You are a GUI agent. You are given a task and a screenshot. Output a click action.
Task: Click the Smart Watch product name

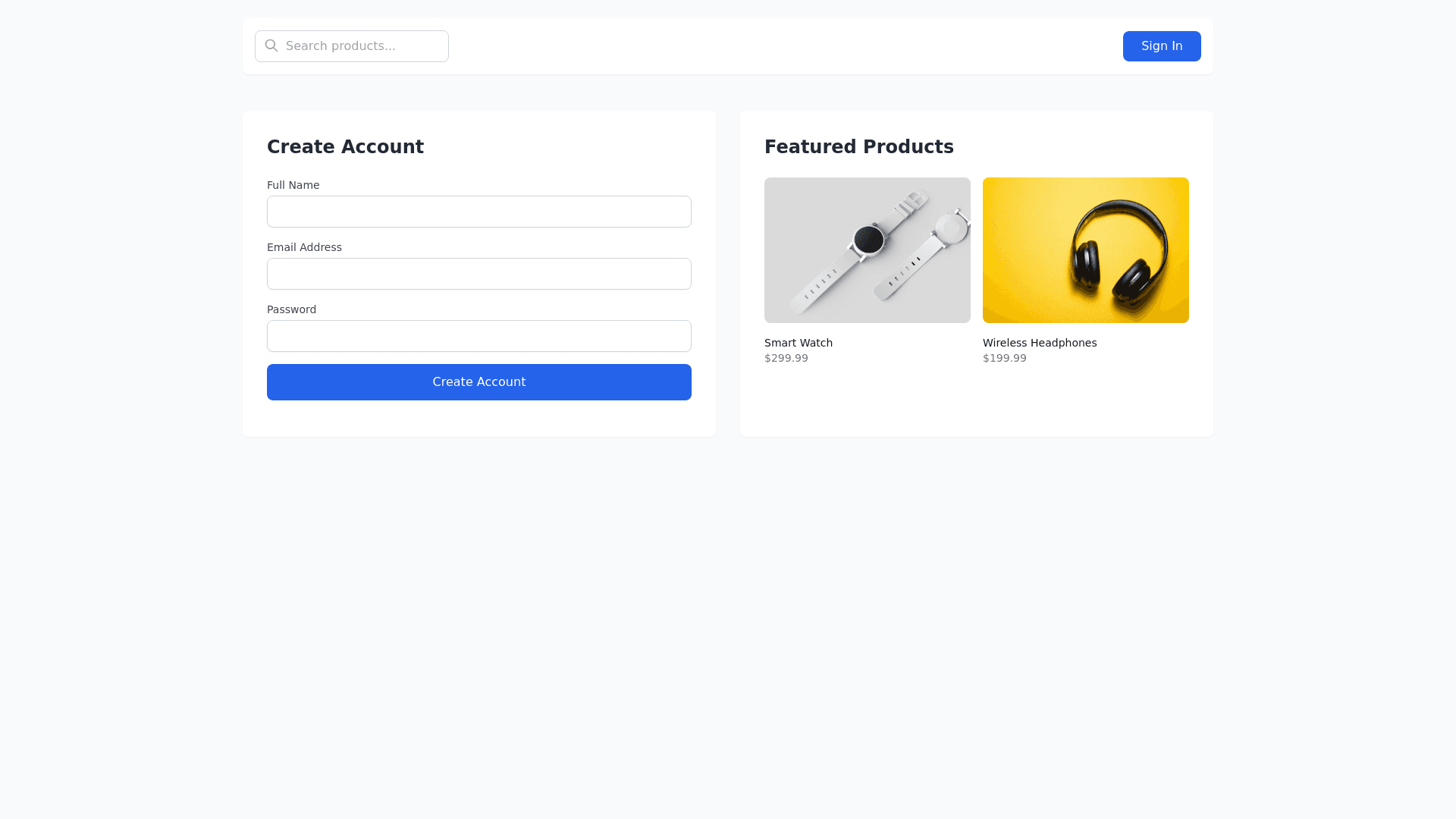[x=798, y=343]
